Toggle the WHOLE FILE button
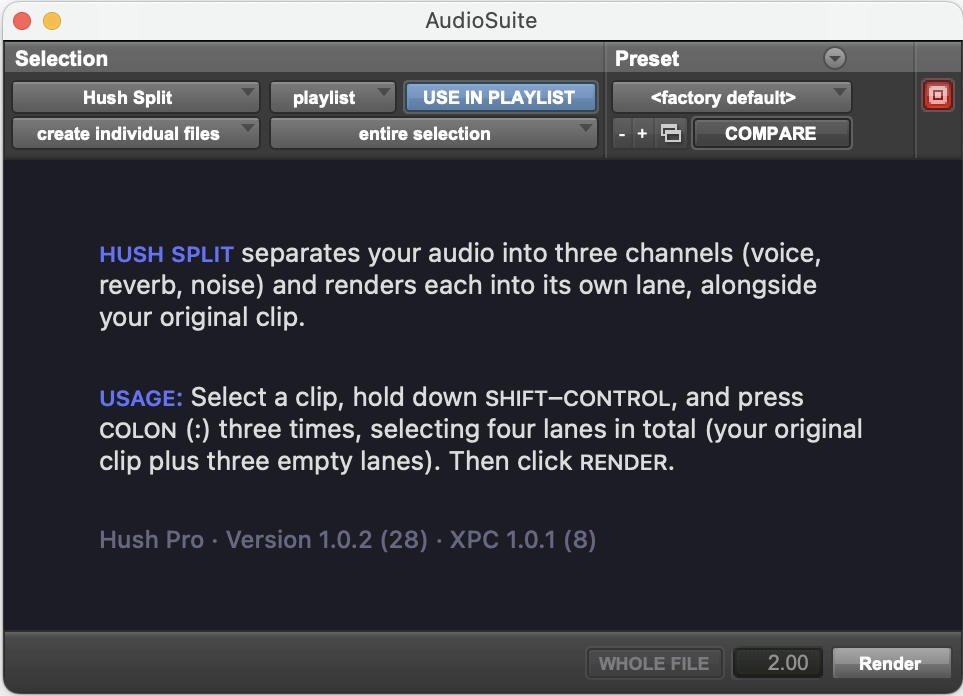The height and width of the screenshot is (696, 963). tap(654, 663)
